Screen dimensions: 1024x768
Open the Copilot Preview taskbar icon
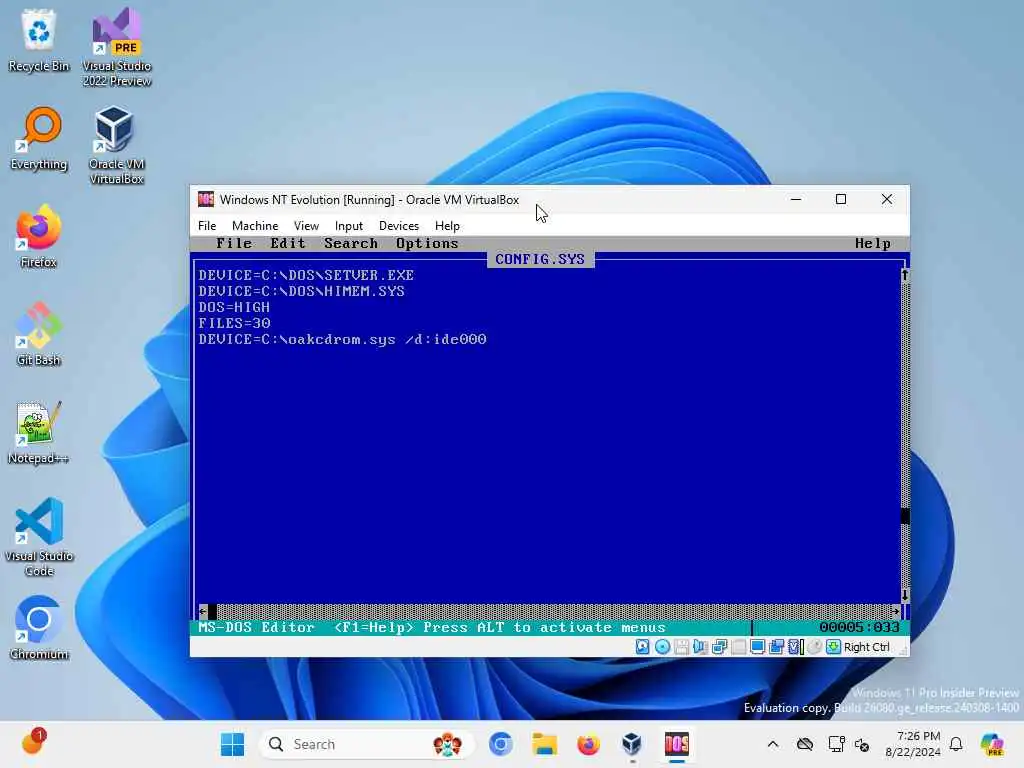[x=993, y=744]
